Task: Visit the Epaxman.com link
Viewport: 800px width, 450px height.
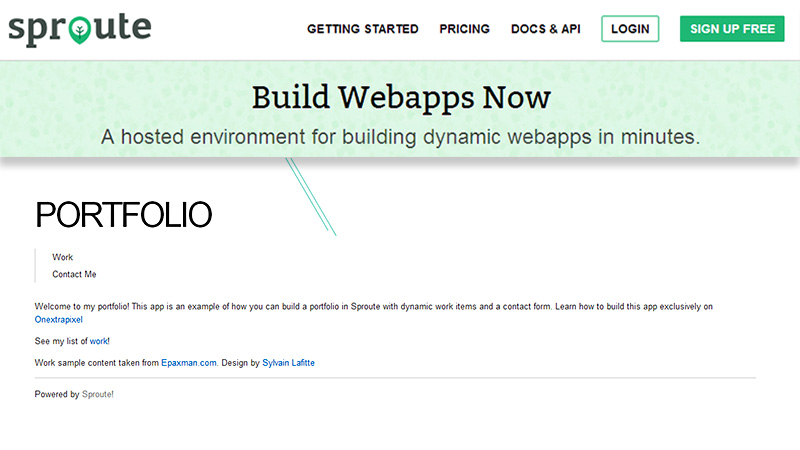Action: (x=189, y=363)
